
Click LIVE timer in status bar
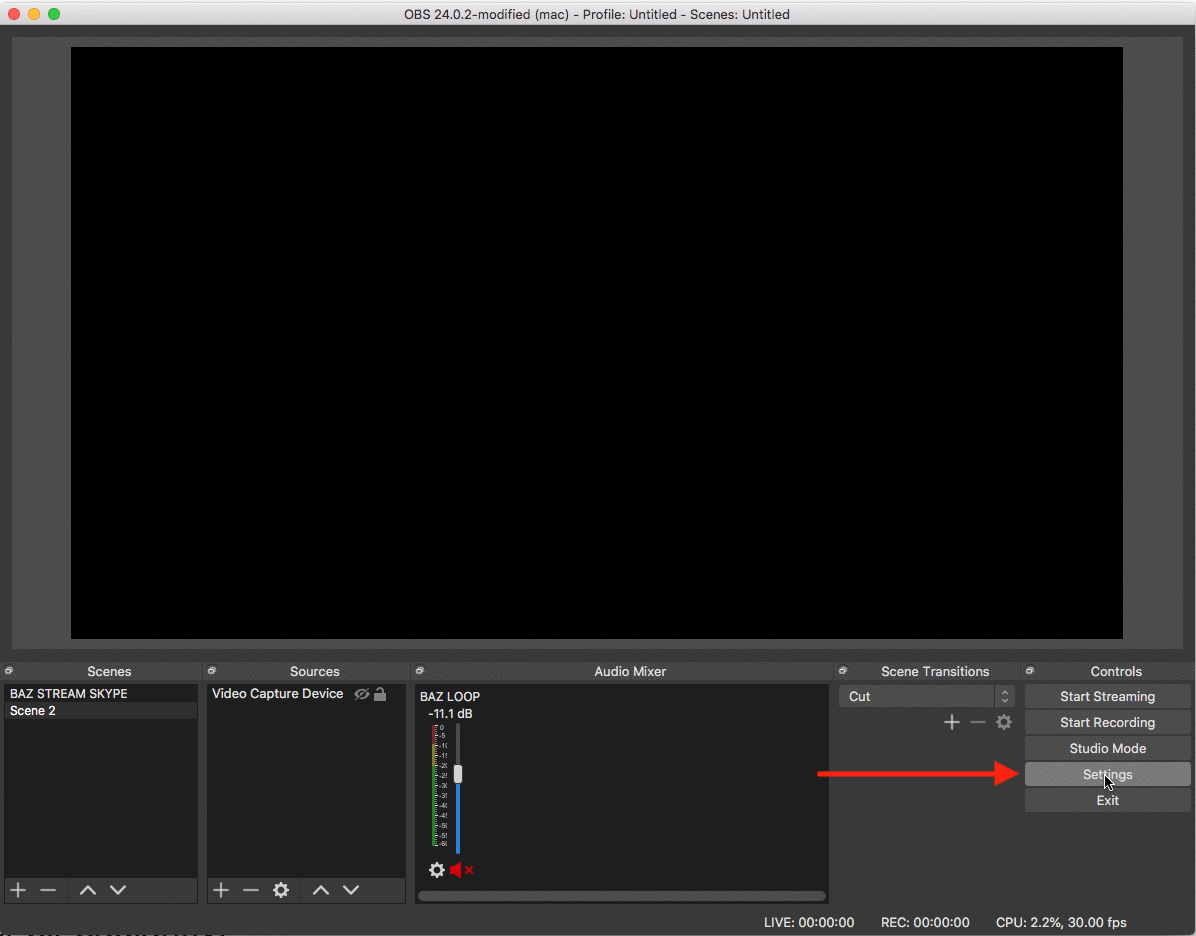tap(809, 922)
